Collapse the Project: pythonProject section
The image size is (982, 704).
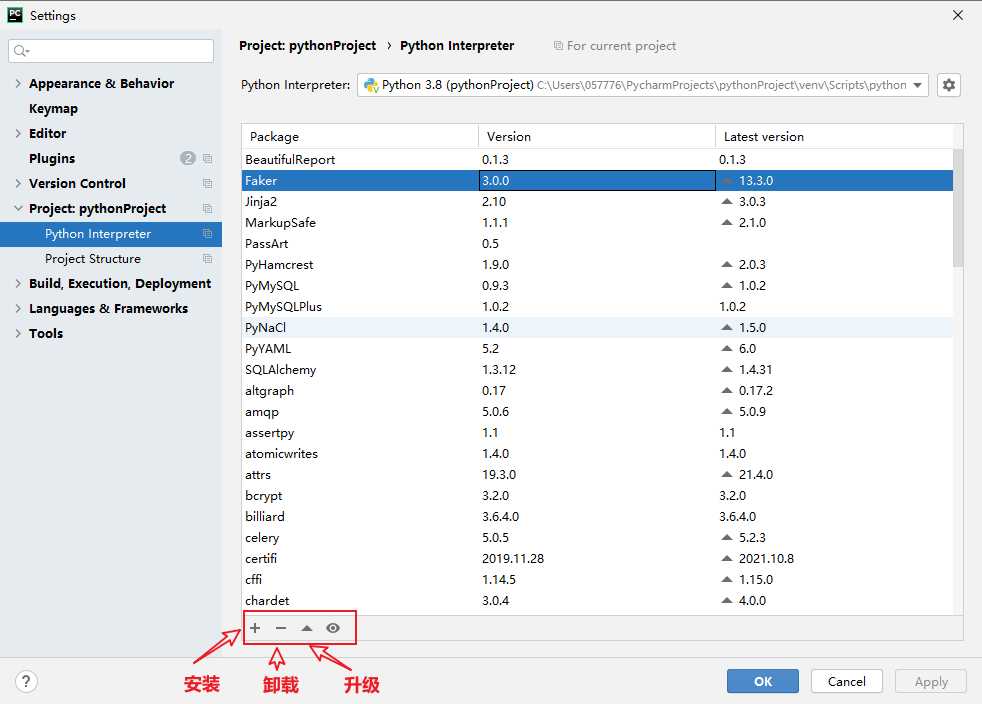(18, 209)
